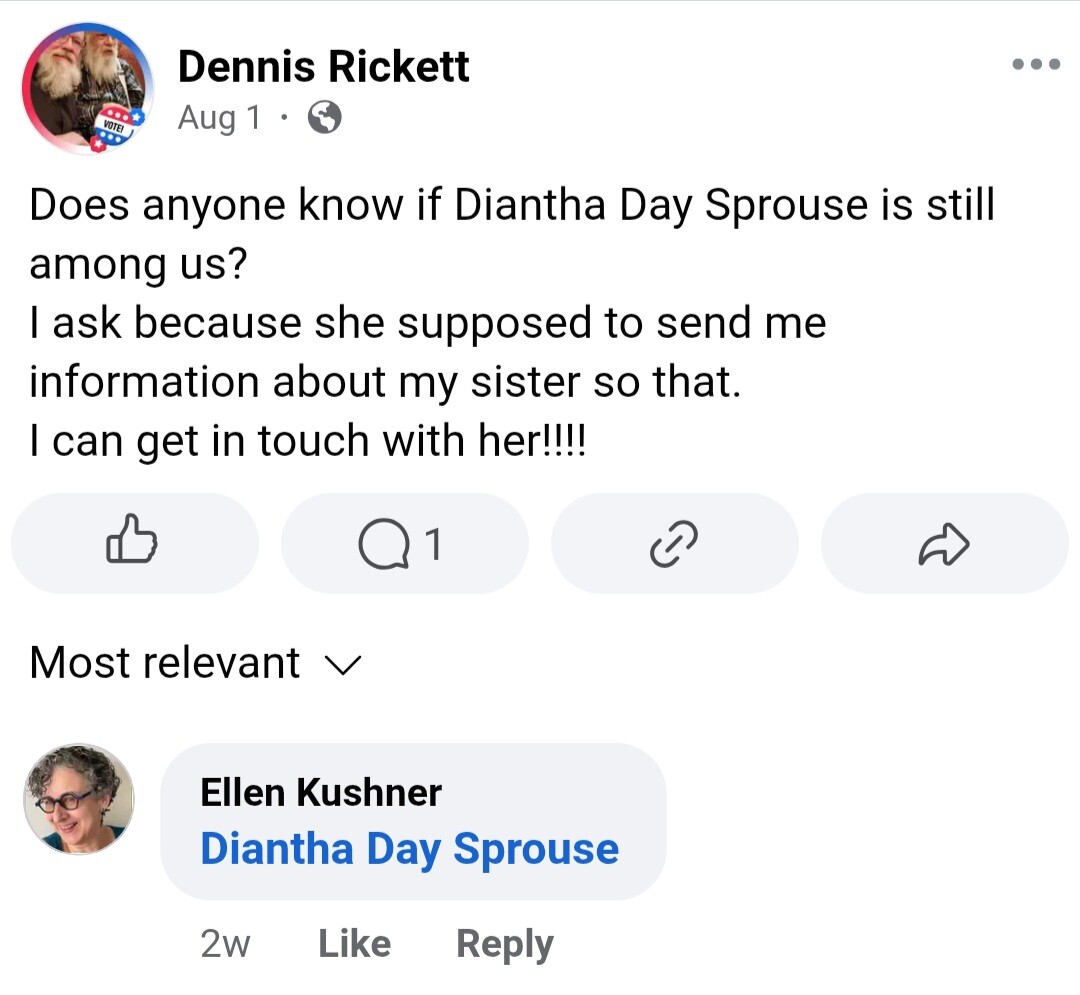Screen dimensions: 1080x995
Task: Click the VOTE! badge on the profile frame
Action: point(117,129)
